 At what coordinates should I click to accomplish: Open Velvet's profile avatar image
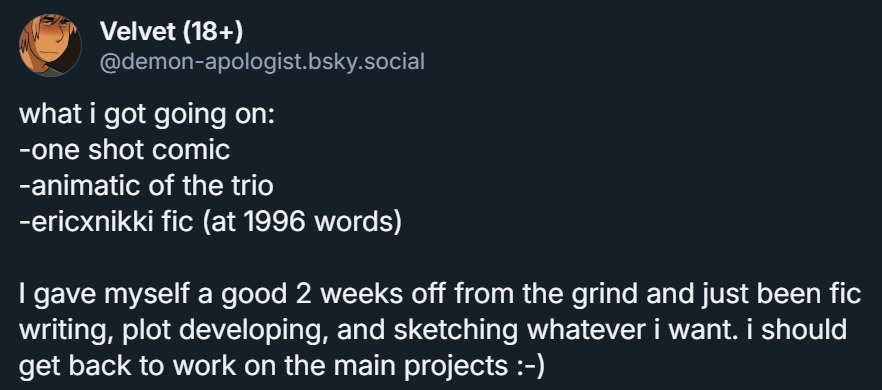(x=50, y=45)
